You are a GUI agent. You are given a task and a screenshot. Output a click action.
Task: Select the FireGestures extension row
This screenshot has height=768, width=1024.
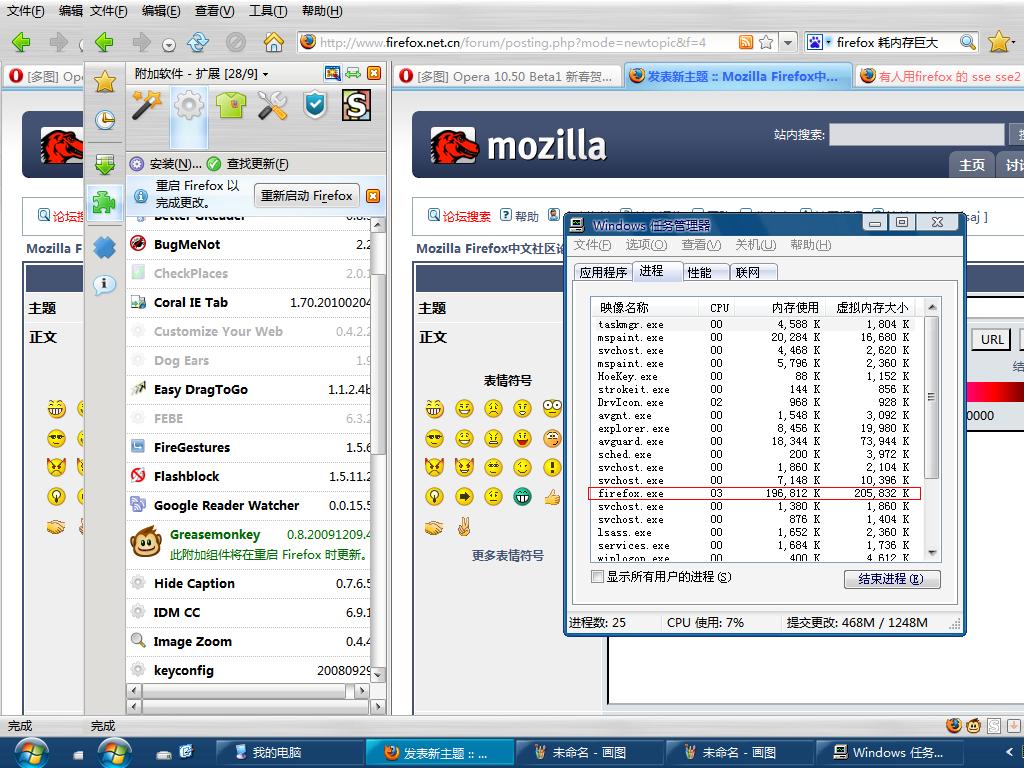point(248,447)
